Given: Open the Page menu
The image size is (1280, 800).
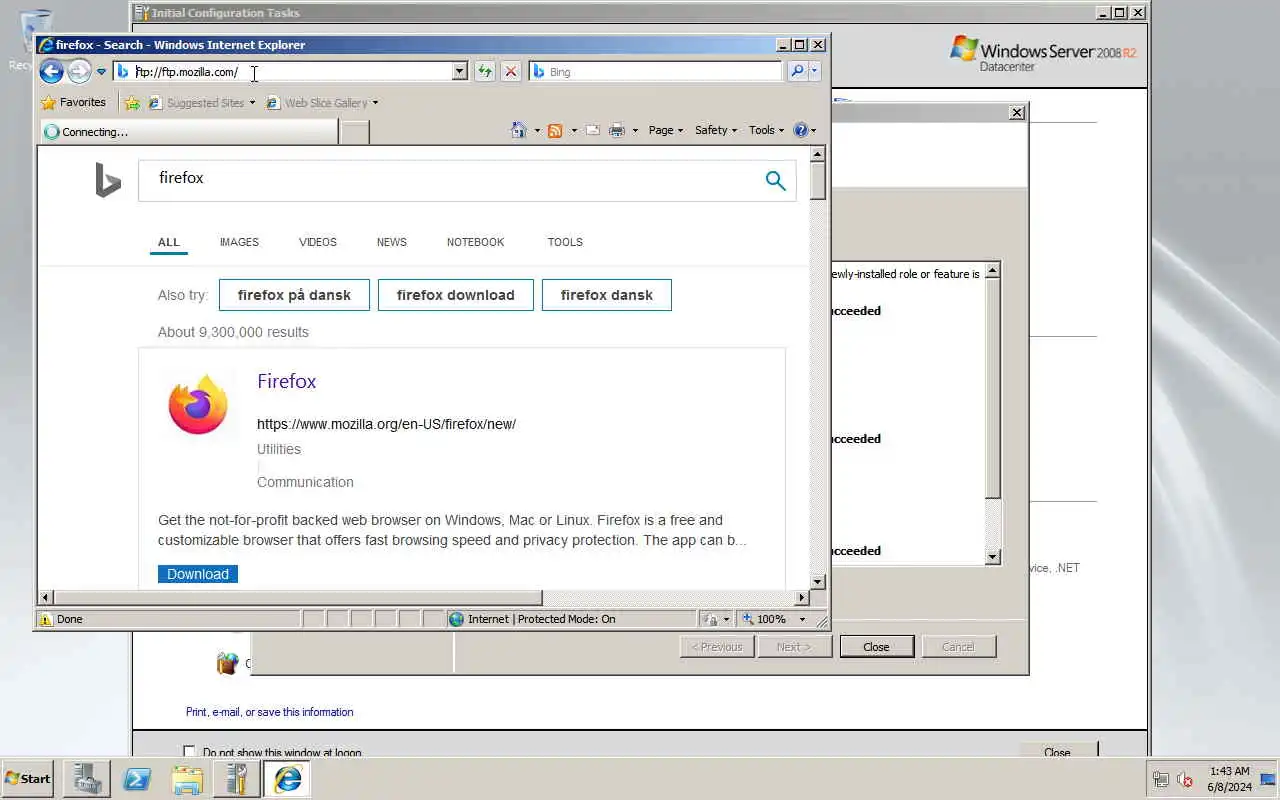Looking at the screenshot, I should point(666,130).
